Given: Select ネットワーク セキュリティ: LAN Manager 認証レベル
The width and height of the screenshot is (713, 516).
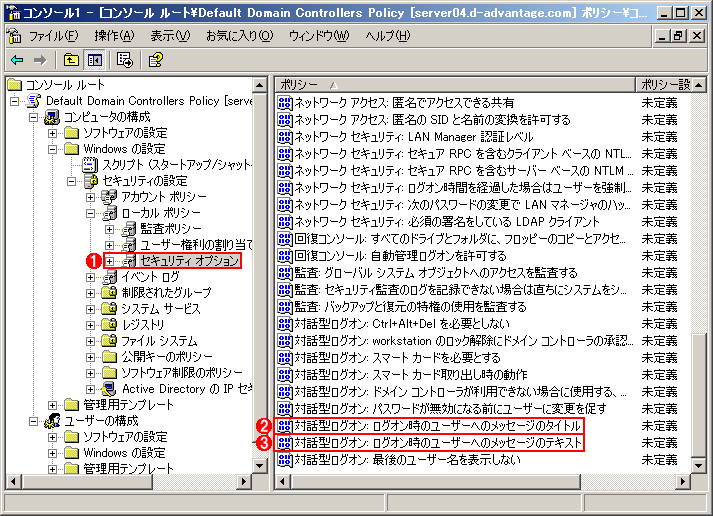Looking at the screenshot, I should (414, 137).
